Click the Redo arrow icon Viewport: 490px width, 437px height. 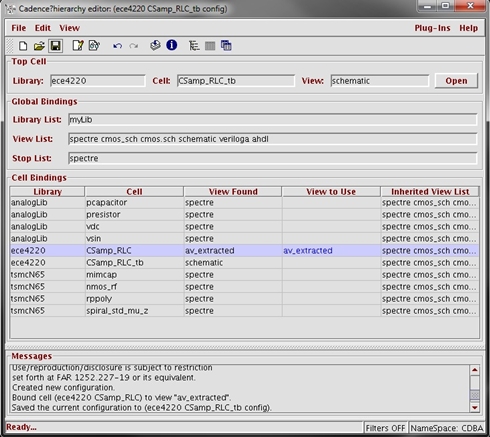coord(134,46)
